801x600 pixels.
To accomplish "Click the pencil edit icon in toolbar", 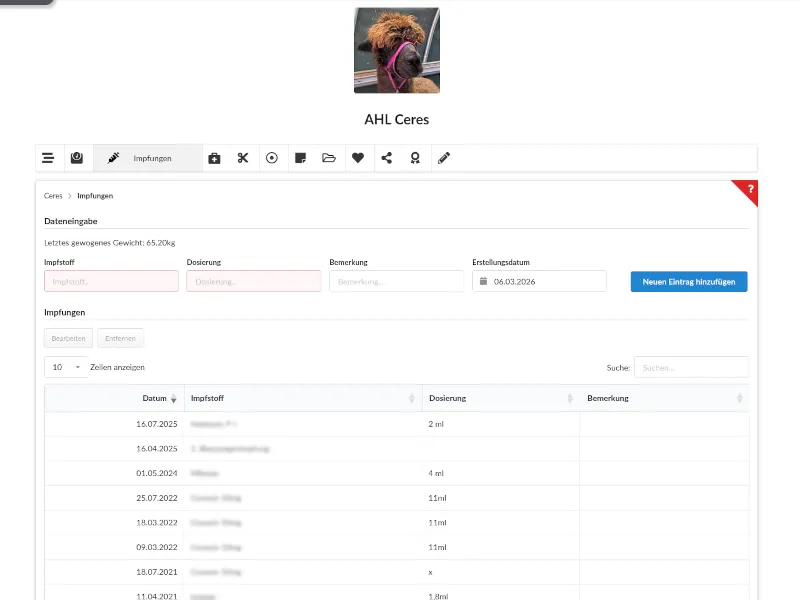I will pyautogui.click(x=444, y=158).
